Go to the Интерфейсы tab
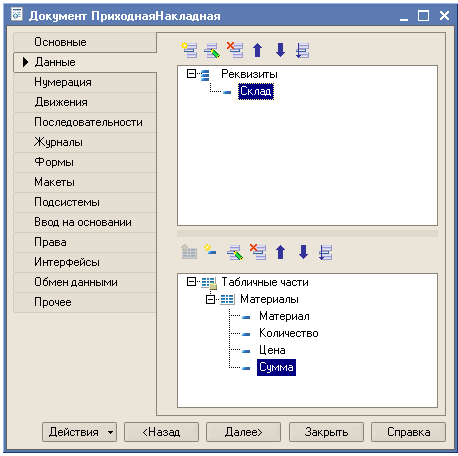The height and width of the screenshot is (456, 458). pyautogui.click(x=85, y=262)
